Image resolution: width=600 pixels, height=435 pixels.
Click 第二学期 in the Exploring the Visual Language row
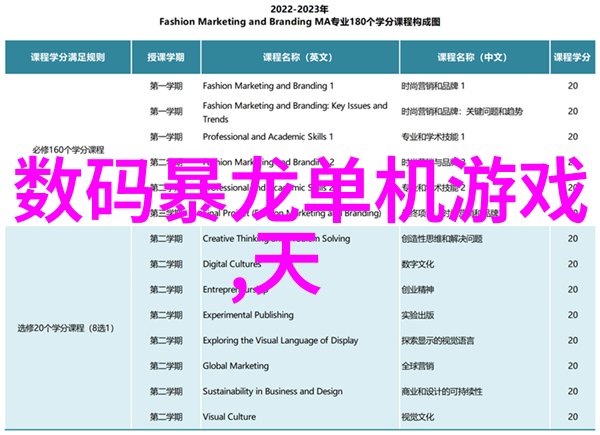point(166,341)
